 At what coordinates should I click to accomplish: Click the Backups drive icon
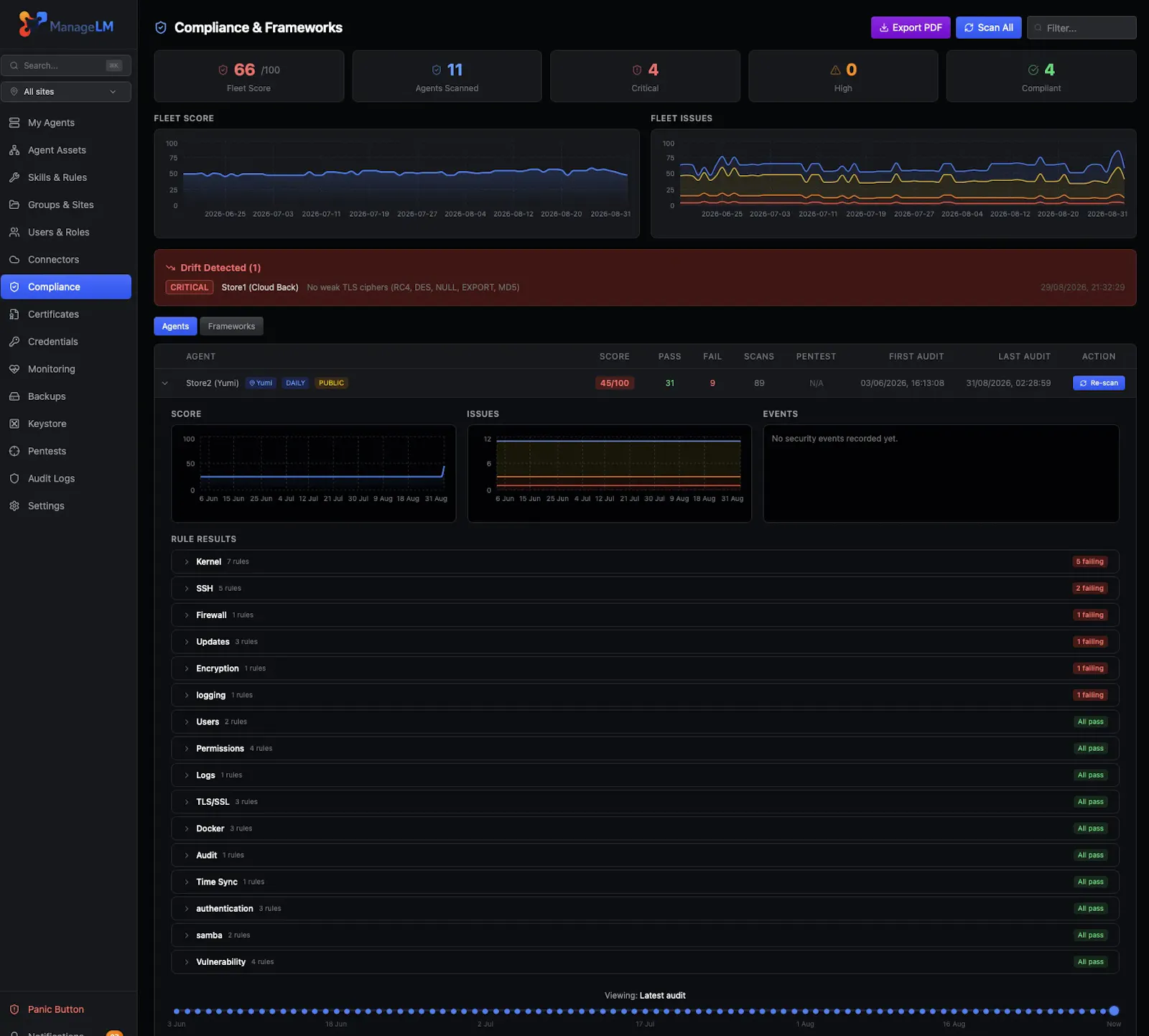click(x=14, y=396)
